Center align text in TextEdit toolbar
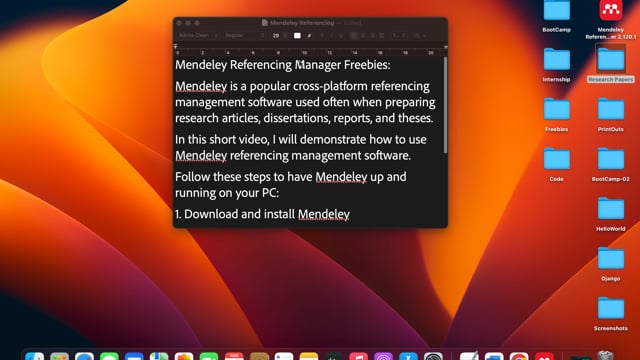This screenshot has height=360, width=640. click(363, 36)
